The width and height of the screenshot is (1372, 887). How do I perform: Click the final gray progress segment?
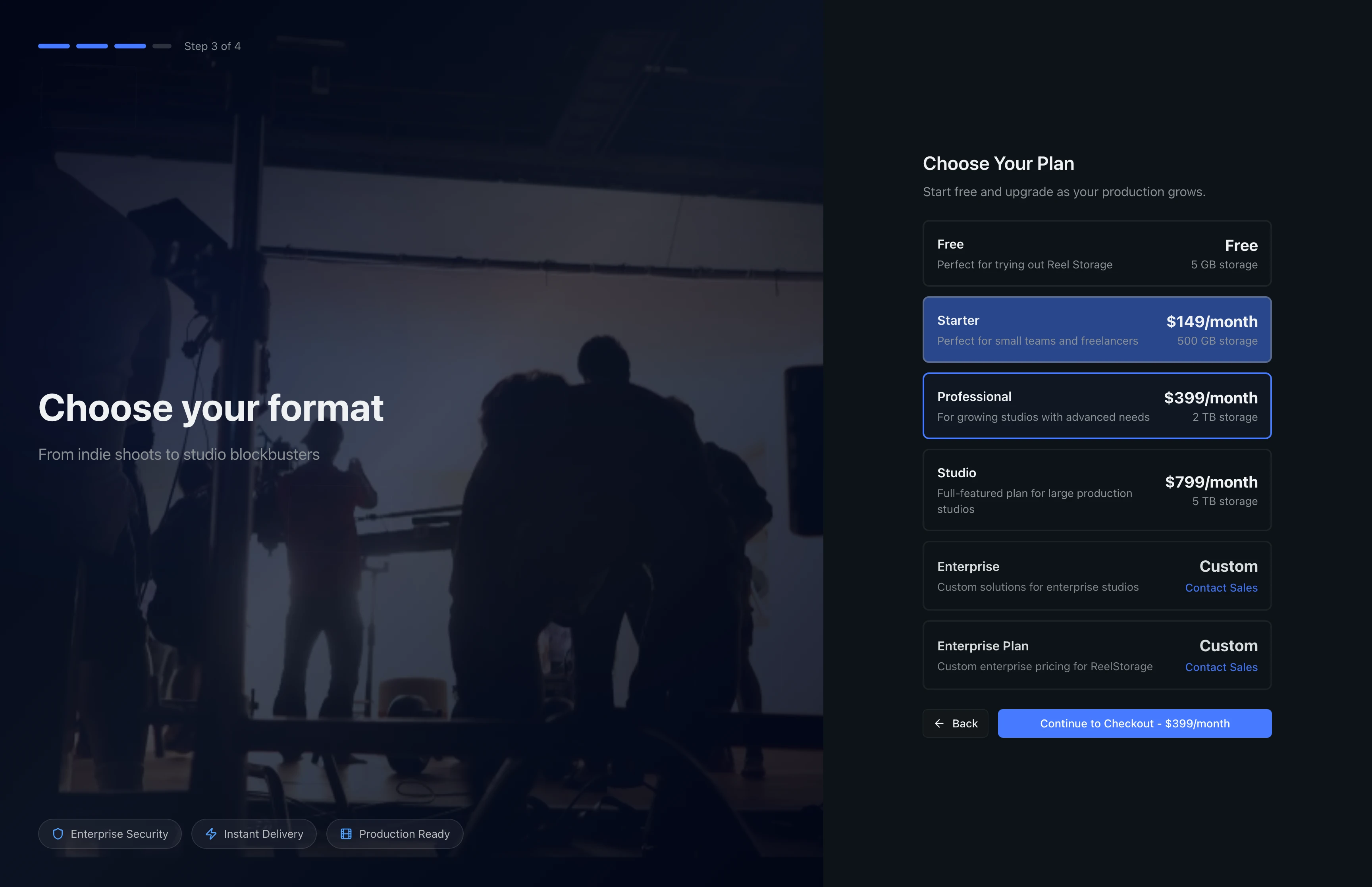coord(162,46)
